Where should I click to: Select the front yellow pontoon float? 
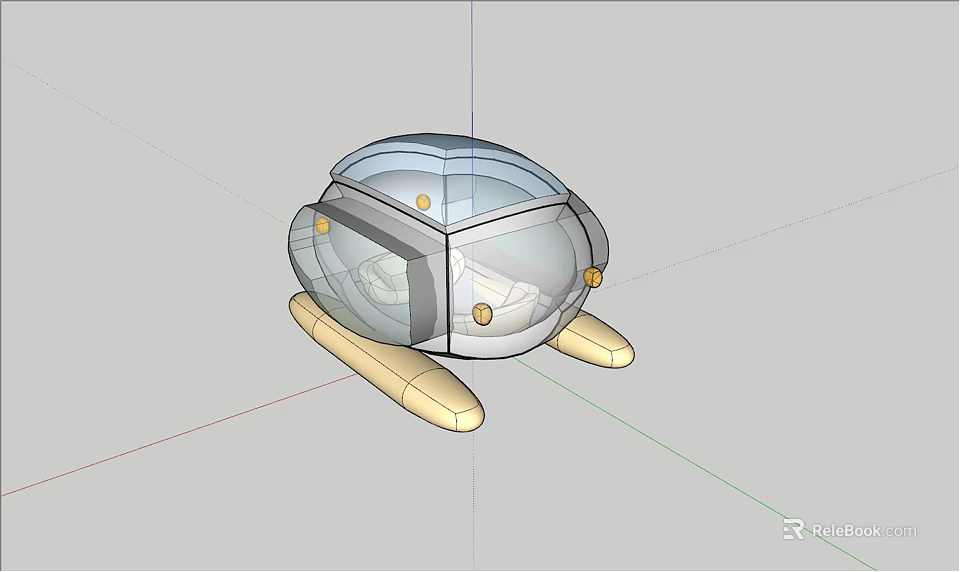point(386,363)
